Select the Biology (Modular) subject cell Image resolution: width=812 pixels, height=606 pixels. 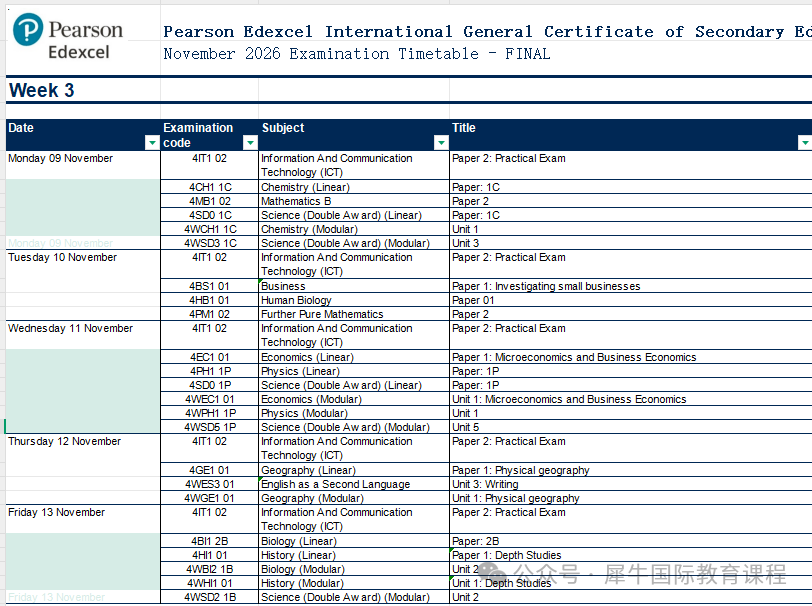coord(354,569)
